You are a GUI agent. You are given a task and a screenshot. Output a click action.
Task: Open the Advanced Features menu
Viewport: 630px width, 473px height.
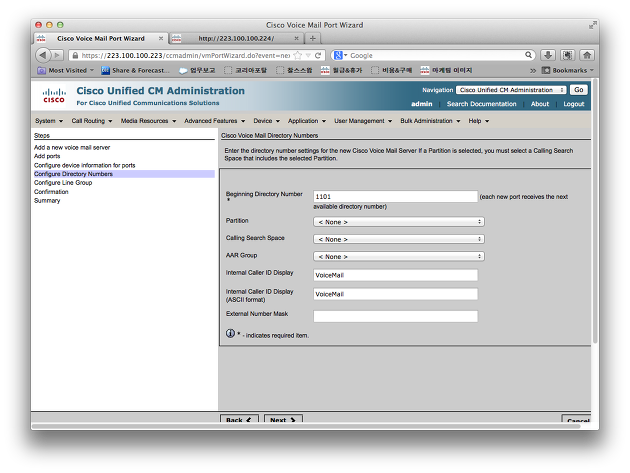point(215,121)
